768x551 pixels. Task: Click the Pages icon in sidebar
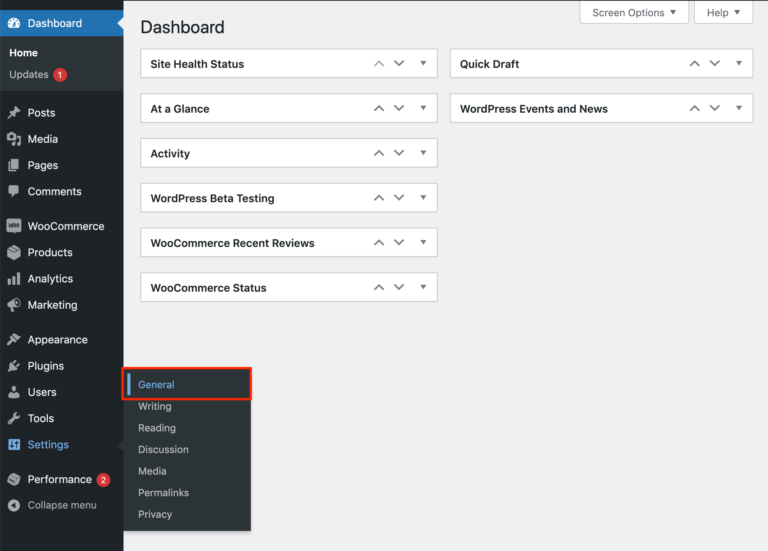point(14,165)
